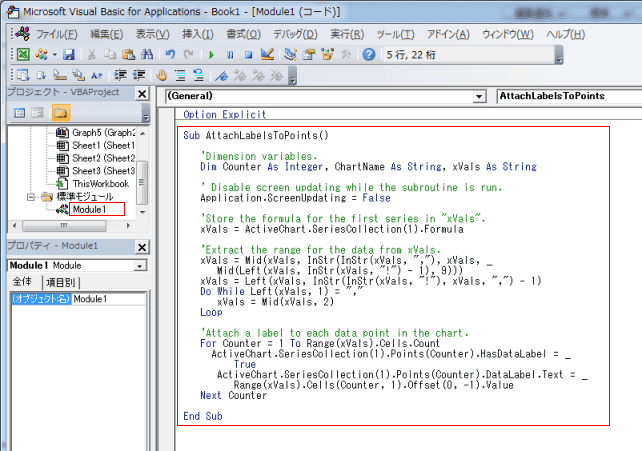Collapse the 標準モジュール folder node
The width and height of the screenshot is (642, 451).
pos(31,197)
